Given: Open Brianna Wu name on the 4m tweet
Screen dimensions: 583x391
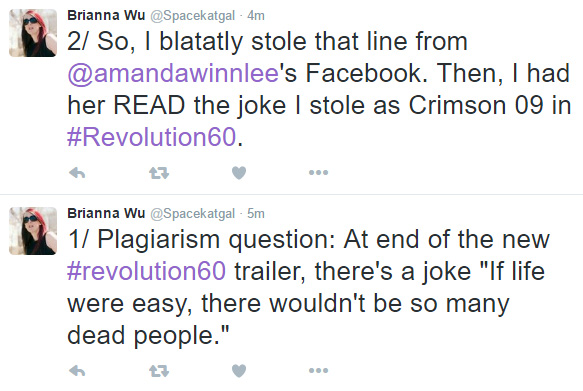Looking at the screenshot, I should coord(106,15).
